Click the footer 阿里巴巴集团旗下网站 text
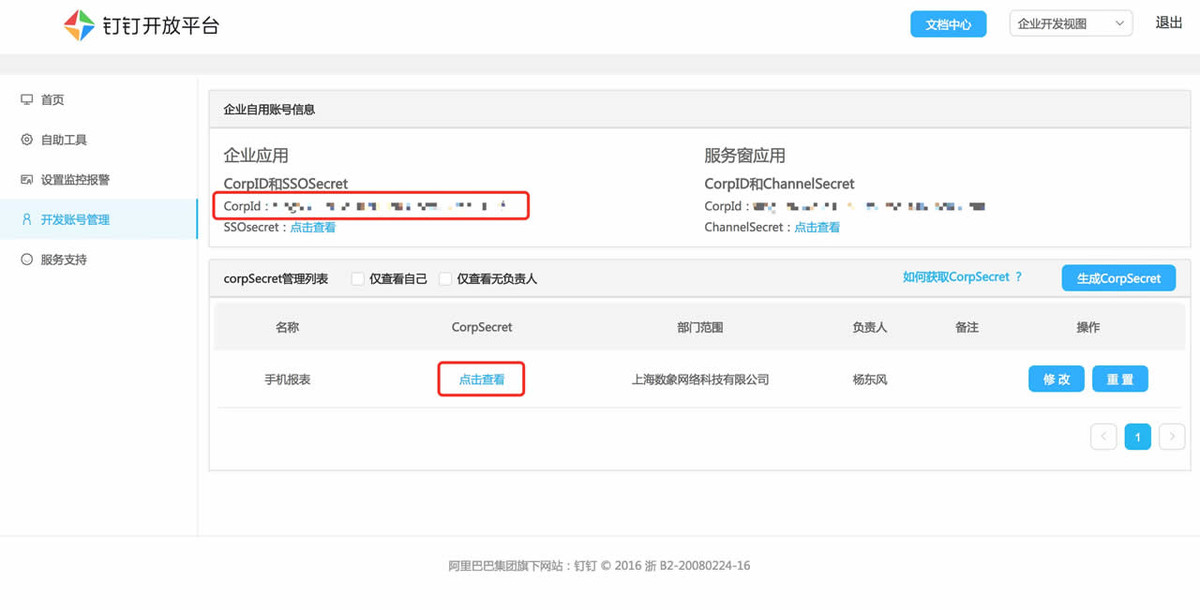 click(507, 566)
